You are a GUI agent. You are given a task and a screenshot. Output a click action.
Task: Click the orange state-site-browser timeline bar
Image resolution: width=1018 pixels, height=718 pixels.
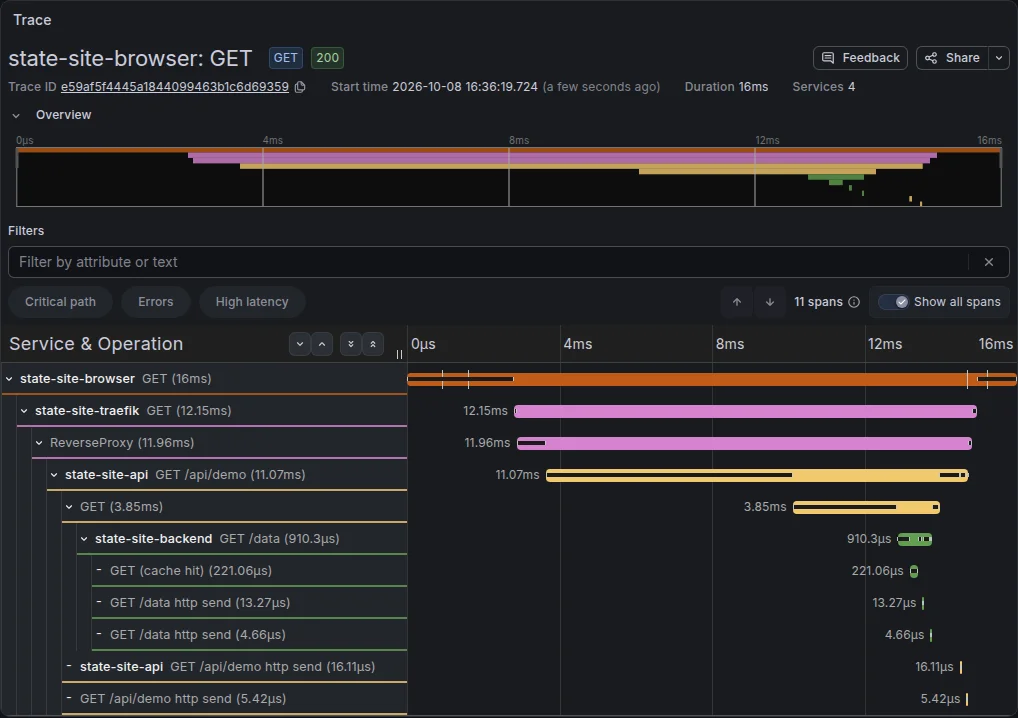pyautogui.click(x=712, y=379)
